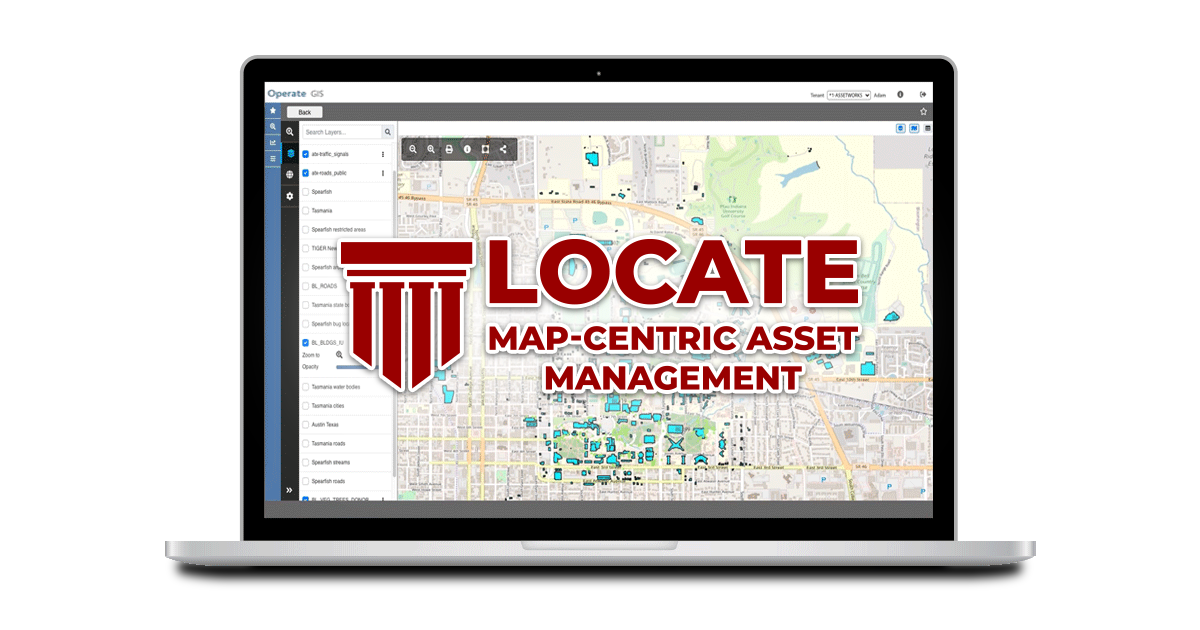
Task: Switch to the search tab in the sidebar
Action: 272,127
